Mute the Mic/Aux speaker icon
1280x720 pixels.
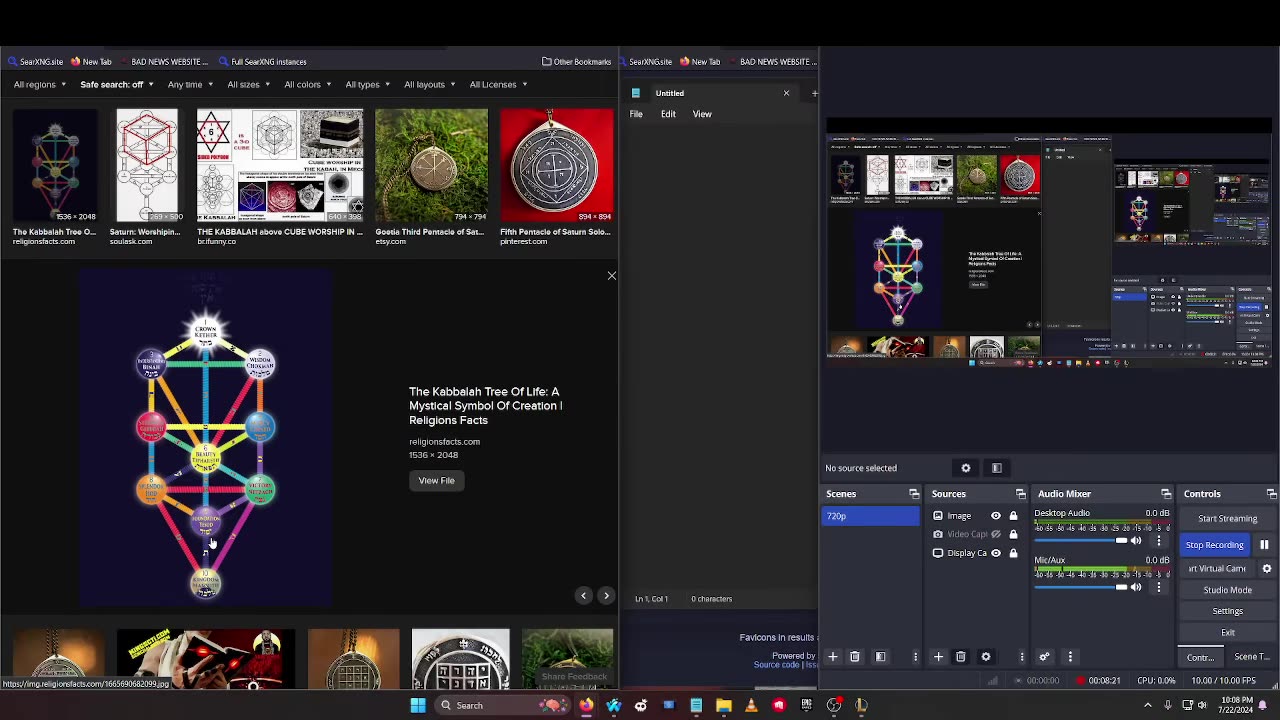tap(1136, 587)
